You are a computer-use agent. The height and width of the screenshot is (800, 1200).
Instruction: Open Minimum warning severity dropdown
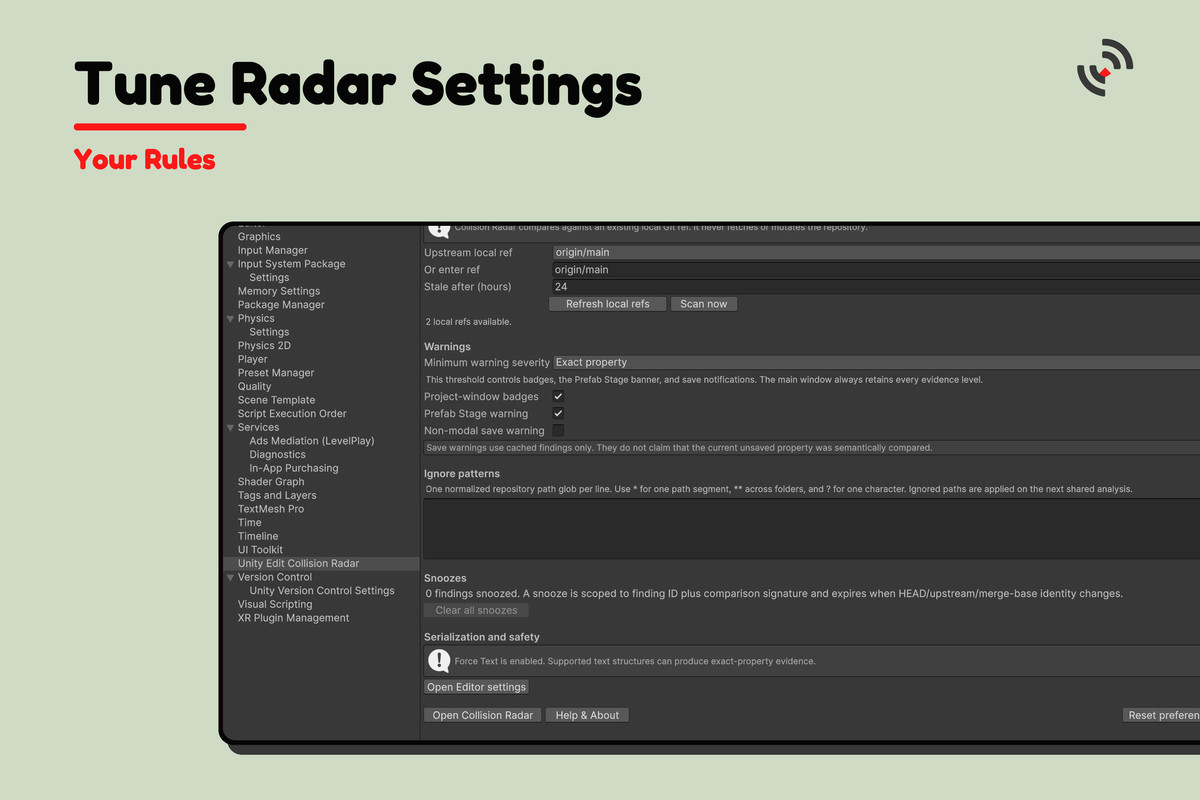[876, 362]
